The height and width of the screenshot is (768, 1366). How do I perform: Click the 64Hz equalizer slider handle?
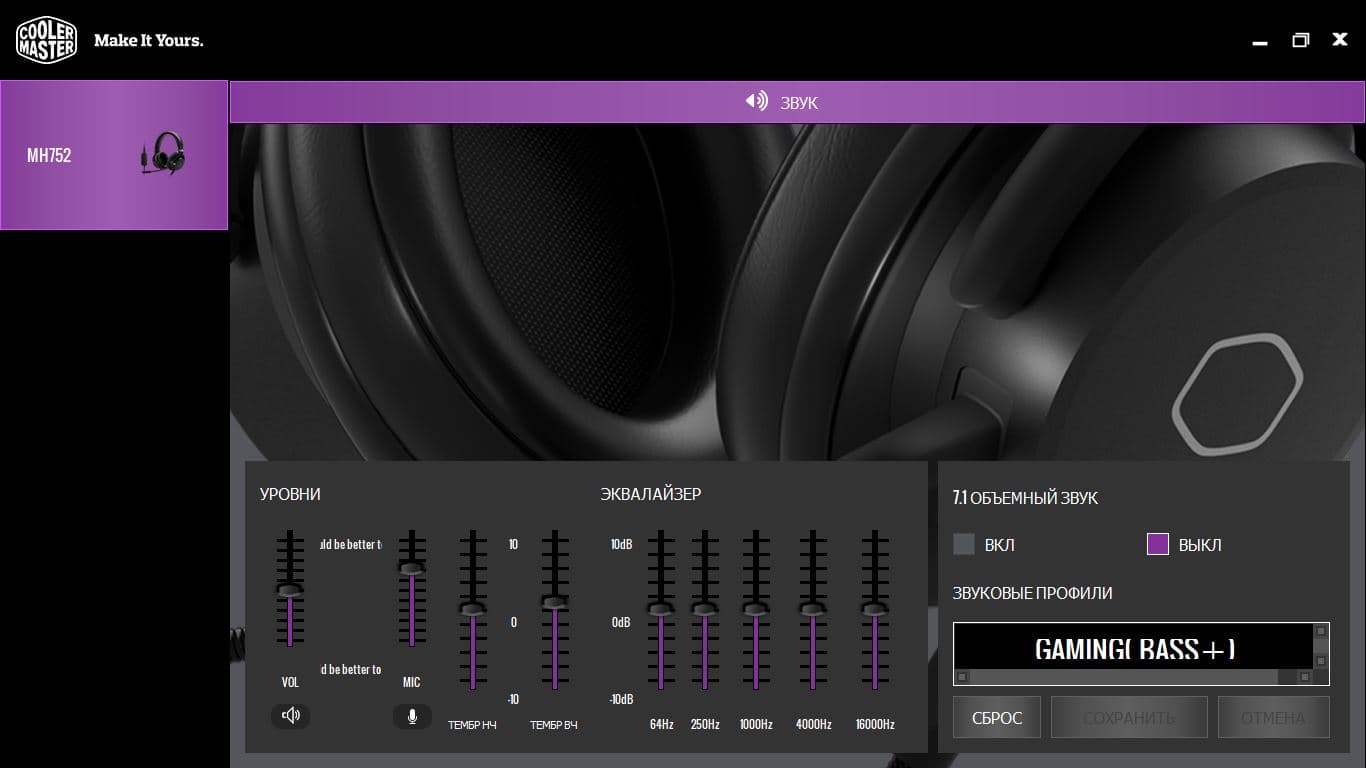(x=660, y=608)
